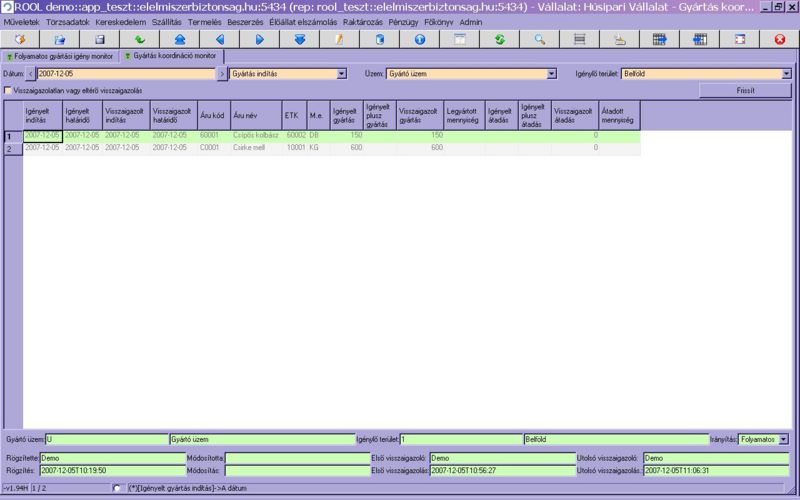Toggle the Visszaigazolatlan vagy eltérő visszaigazolás checkbox

click(8, 90)
